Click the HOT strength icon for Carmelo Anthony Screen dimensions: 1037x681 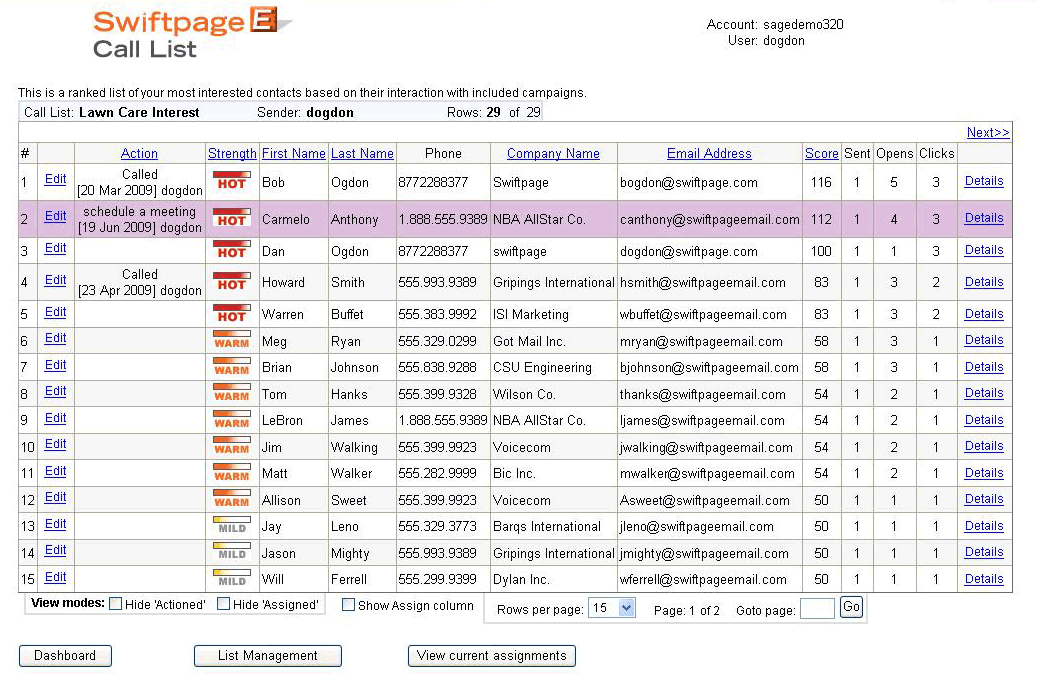[x=231, y=218]
